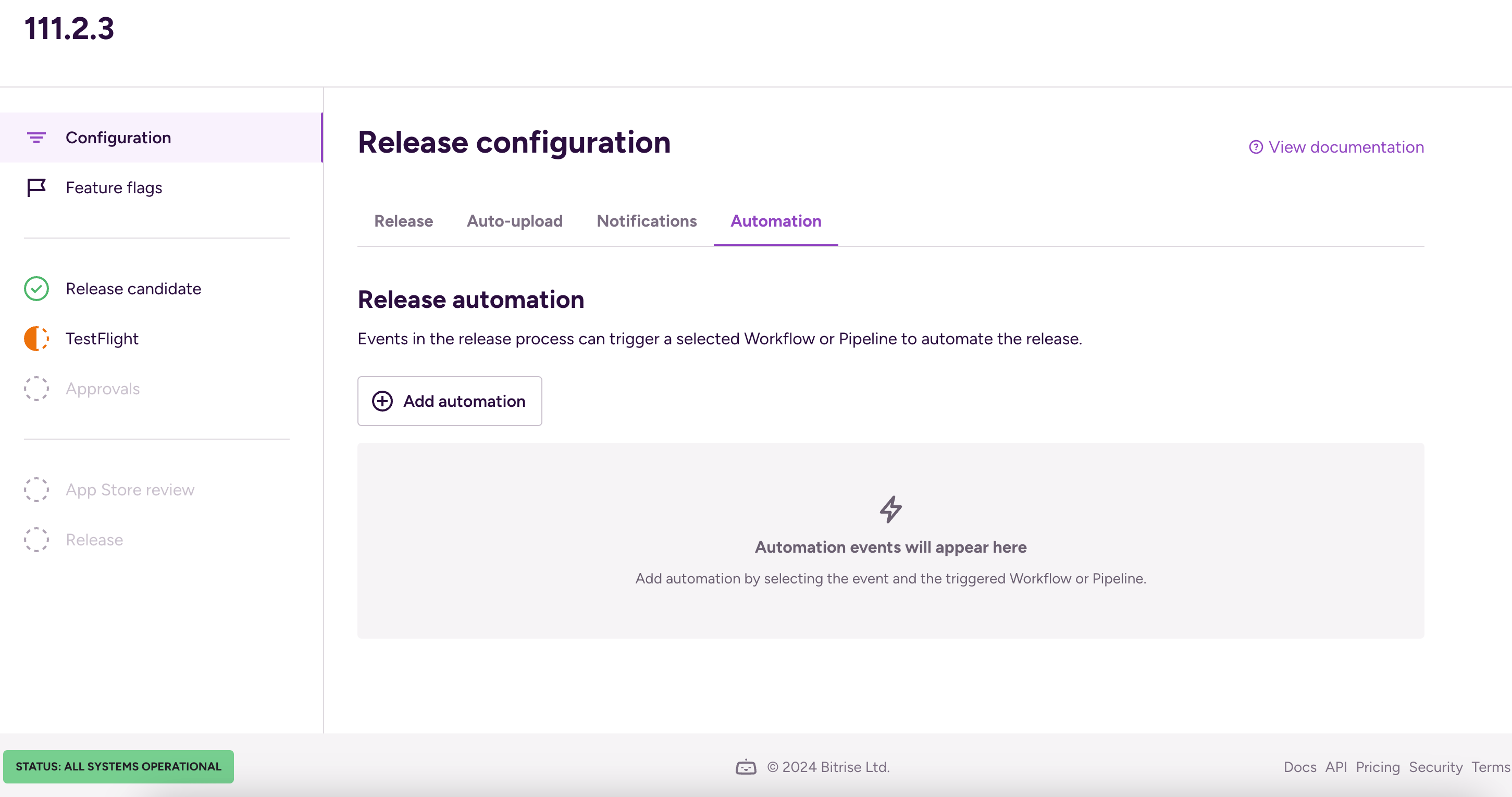Click the green check icon beside Release candidate
The width and height of the screenshot is (1512, 797).
(x=36, y=289)
